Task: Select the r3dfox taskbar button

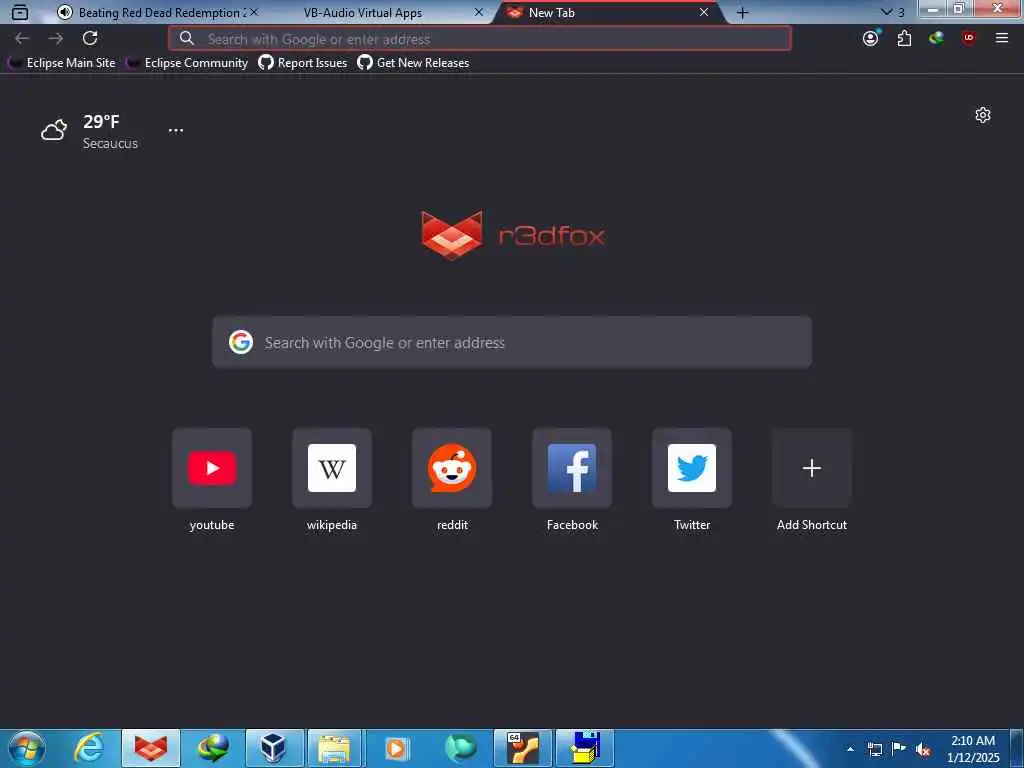Action: [x=151, y=748]
